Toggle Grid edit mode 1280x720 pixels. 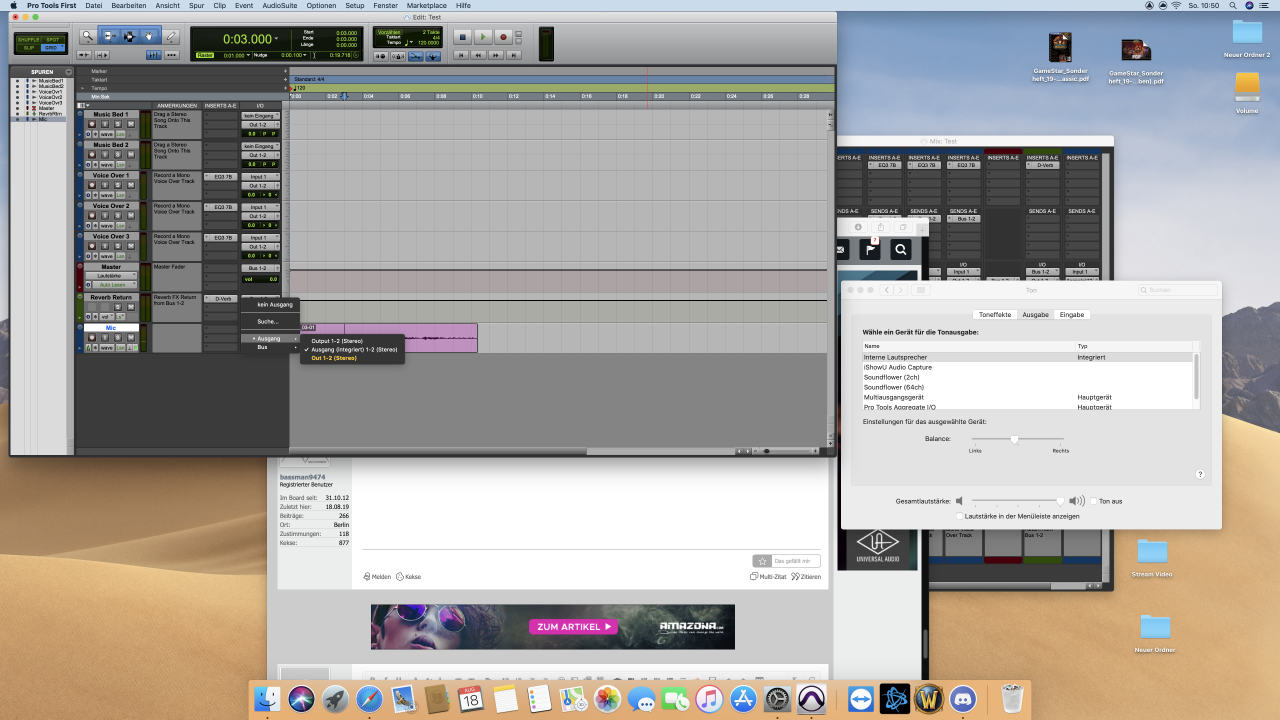coord(52,47)
